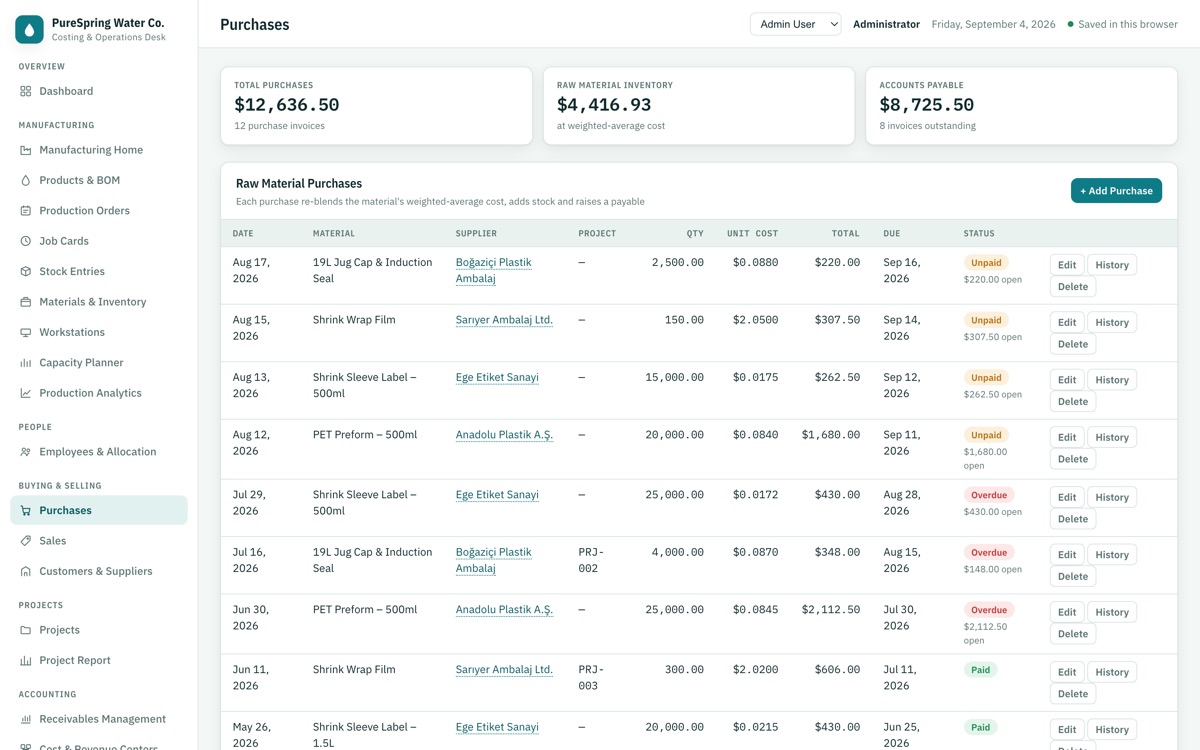Click the Supplier column header

478,234
